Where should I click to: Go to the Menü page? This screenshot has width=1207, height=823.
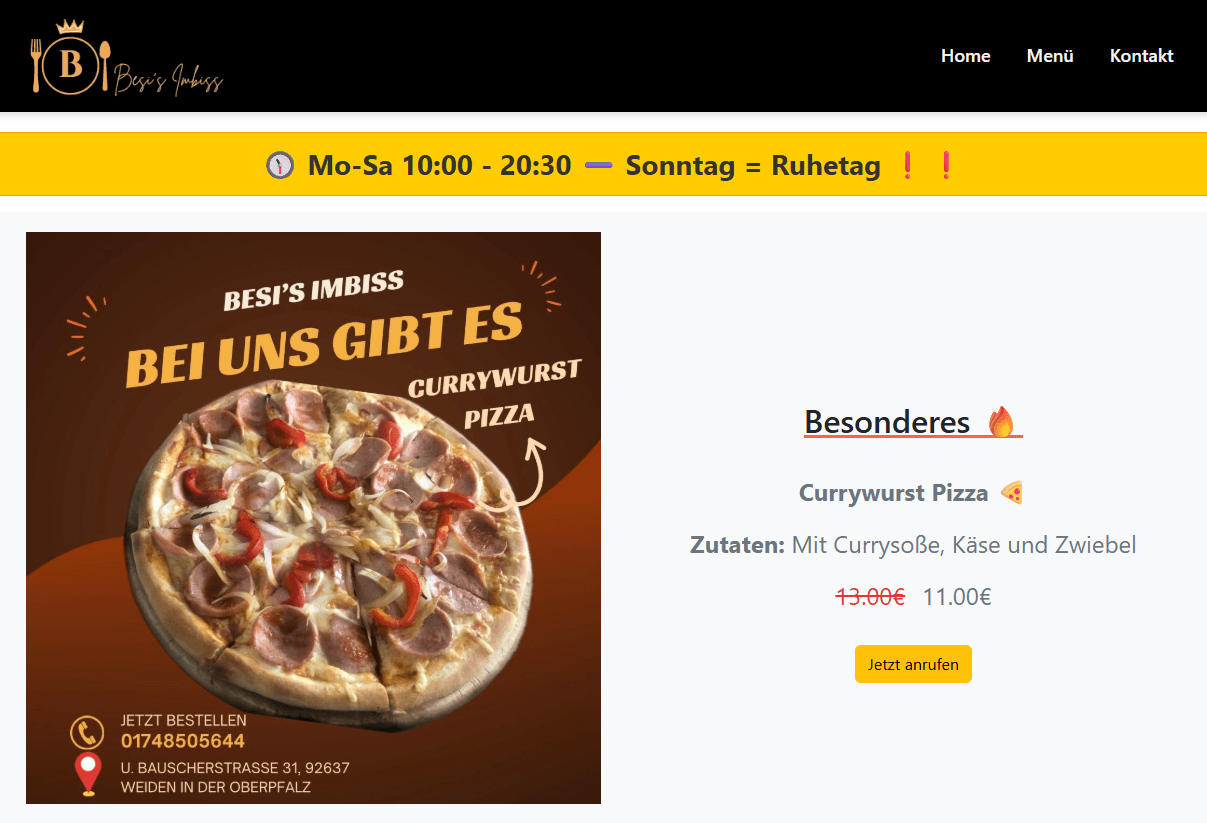pyautogui.click(x=1050, y=56)
